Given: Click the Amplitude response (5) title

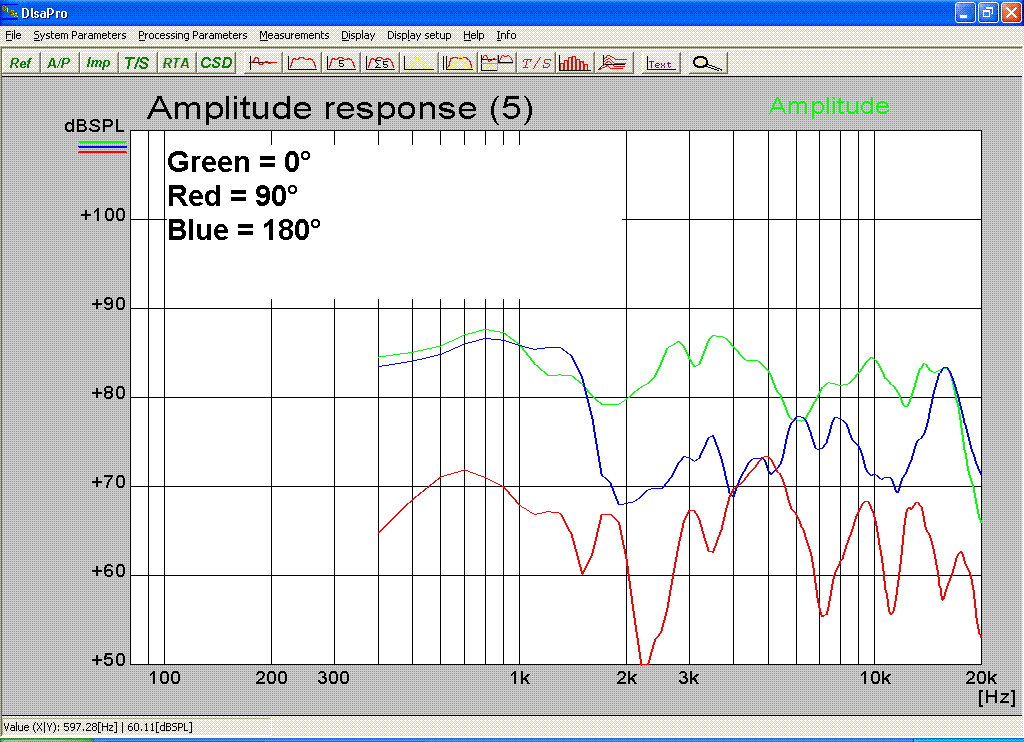Looking at the screenshot, I should (340, 108).
